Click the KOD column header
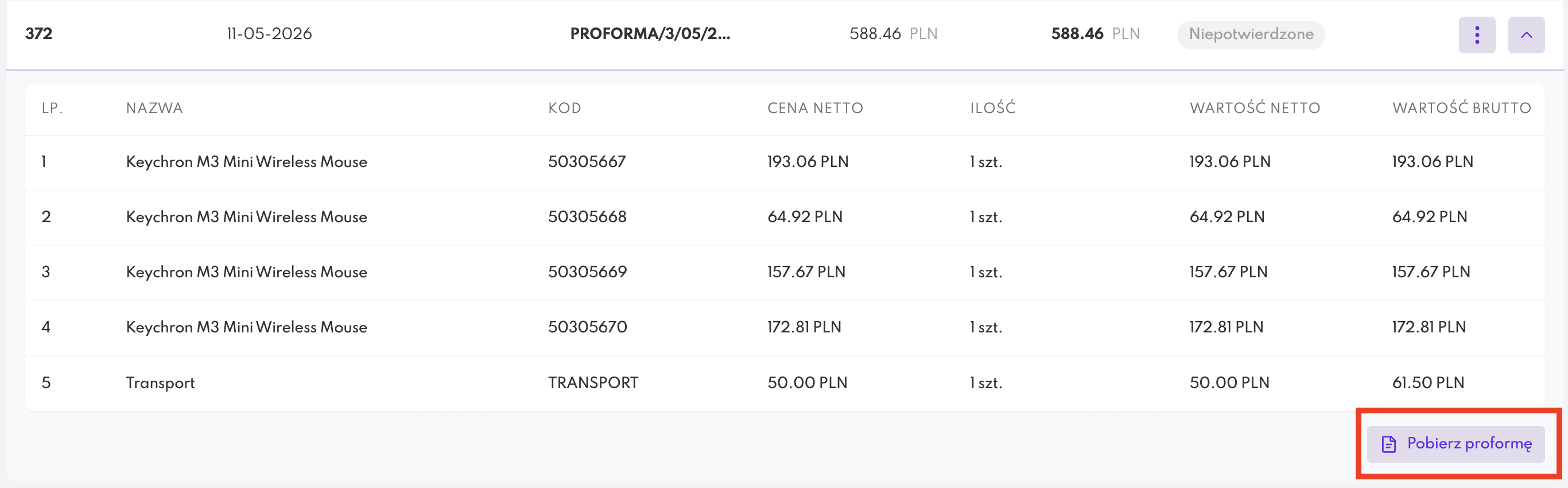This screenshot has height=488, width=1568. click(564, 109)
